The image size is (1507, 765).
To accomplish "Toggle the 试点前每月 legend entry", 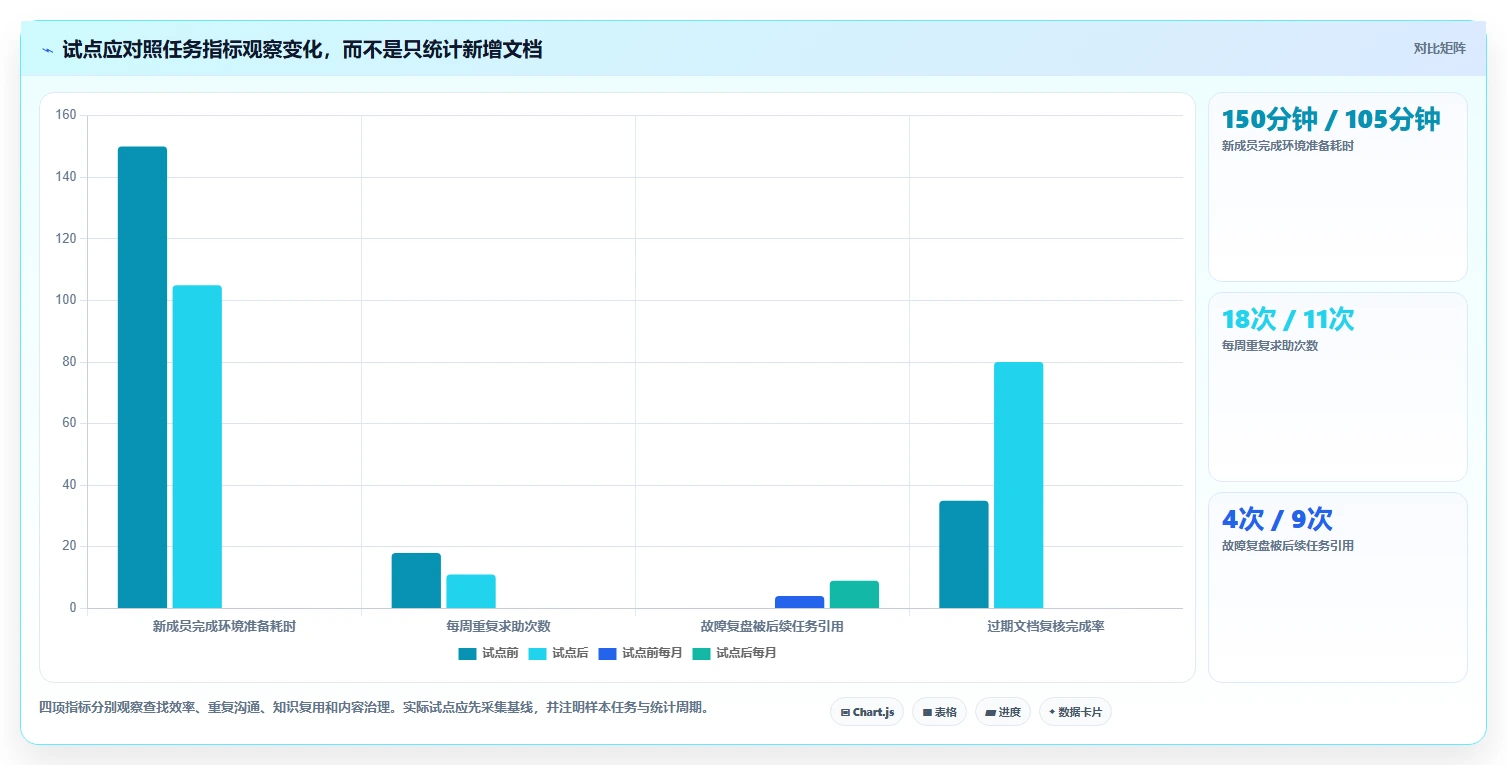I will point(640,653).
